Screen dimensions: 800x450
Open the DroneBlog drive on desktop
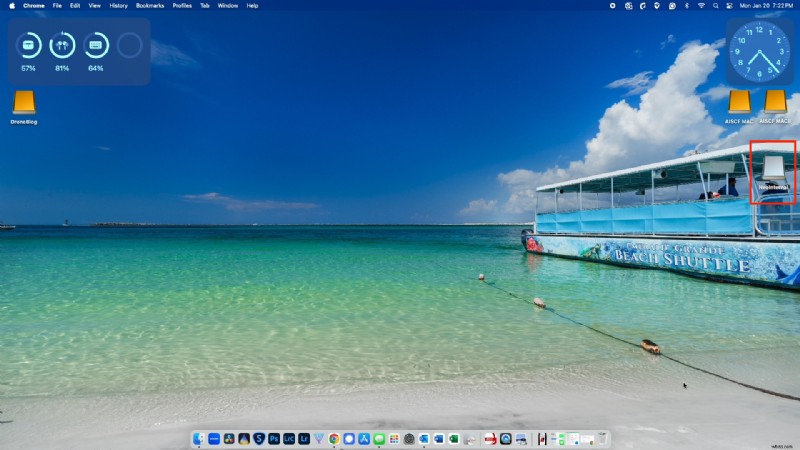coord(24,102)
